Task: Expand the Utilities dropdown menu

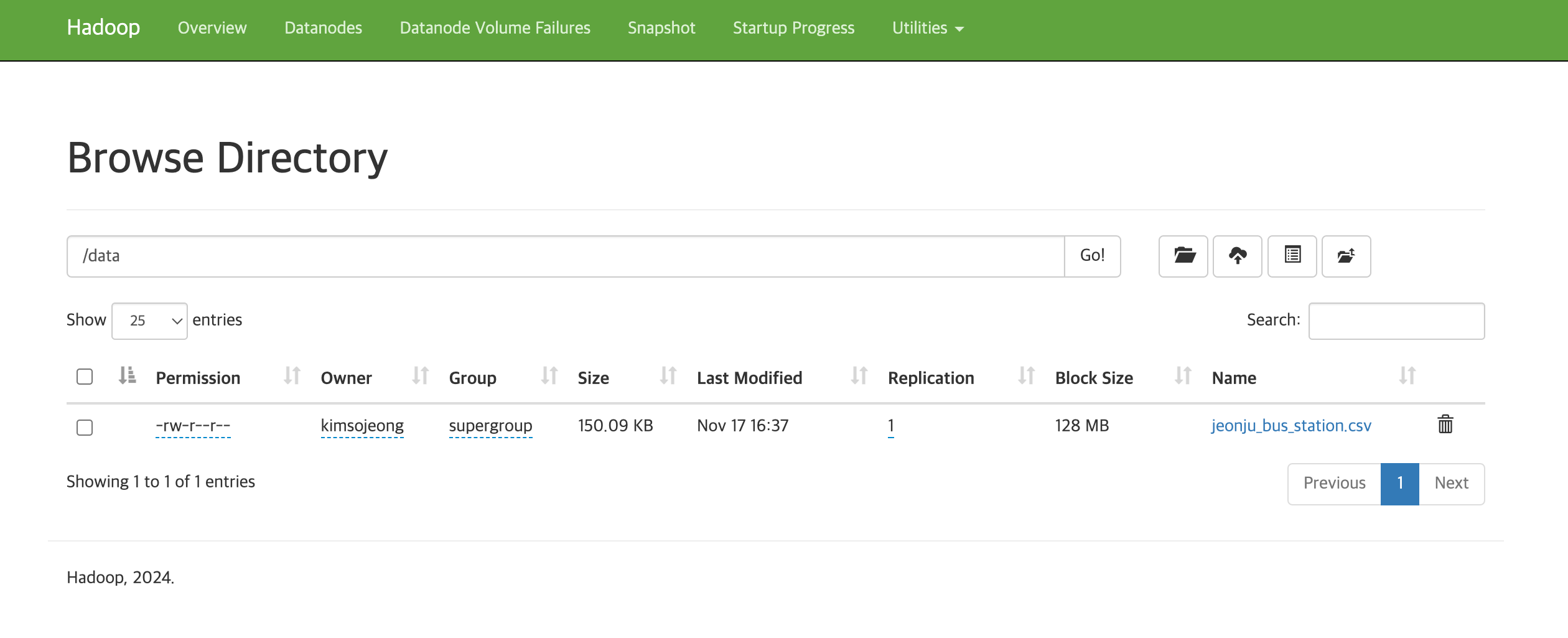Action: [x=928, y=28]
